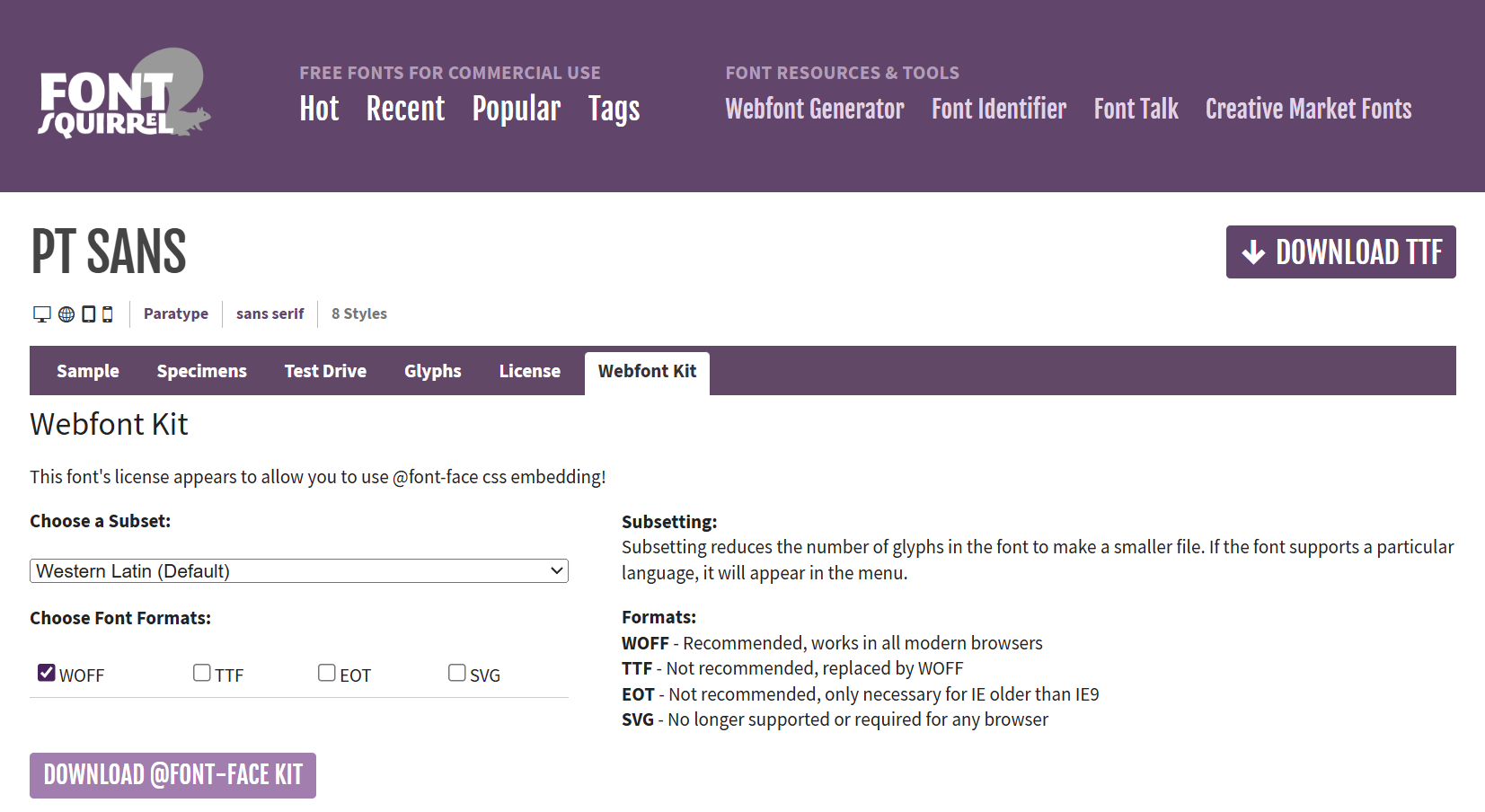
Task: Open the Western Latin subset dropdown
Action: pyautogui.click(x=299, y=571)
